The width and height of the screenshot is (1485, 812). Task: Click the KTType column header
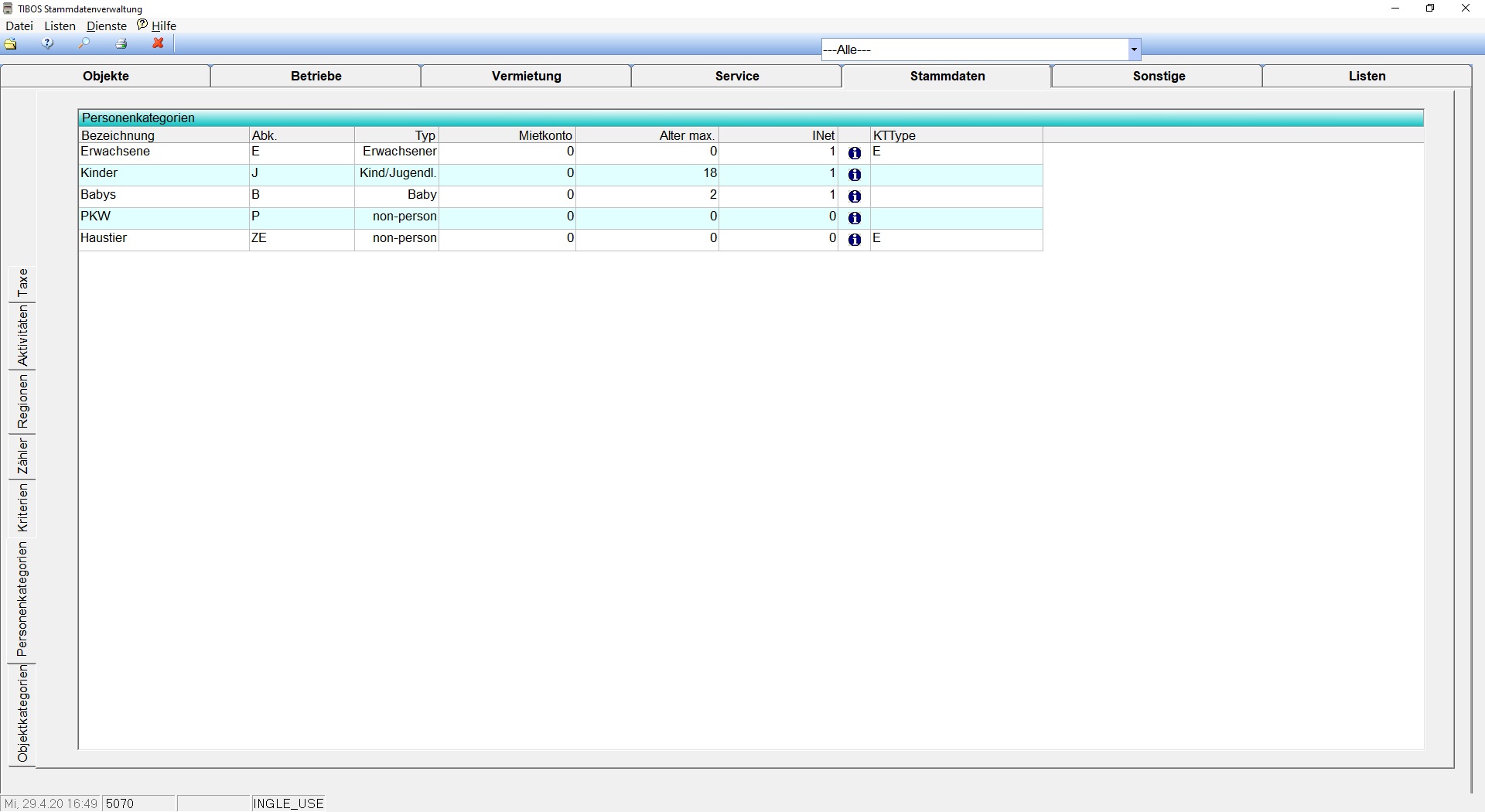[957, 135]
